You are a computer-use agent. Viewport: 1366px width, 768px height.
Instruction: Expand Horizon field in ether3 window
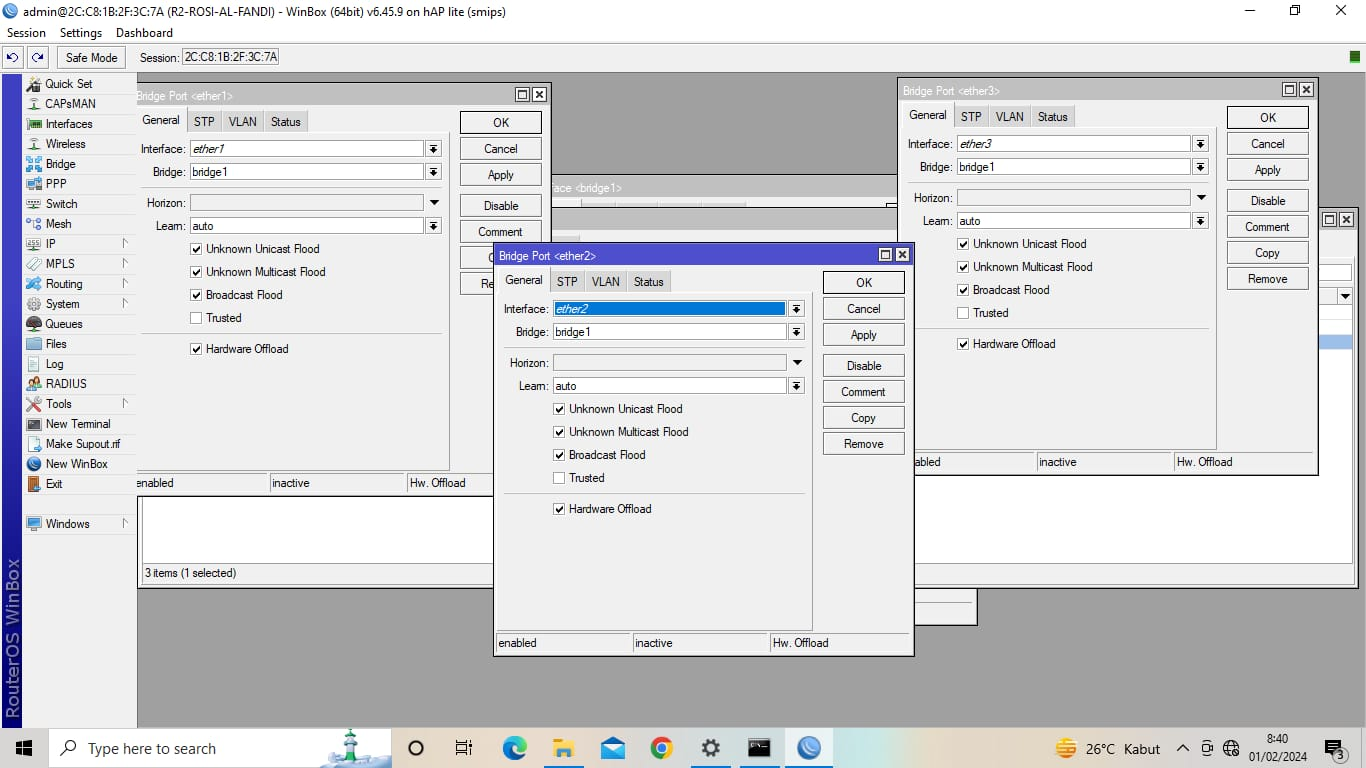pos(1201,198)
